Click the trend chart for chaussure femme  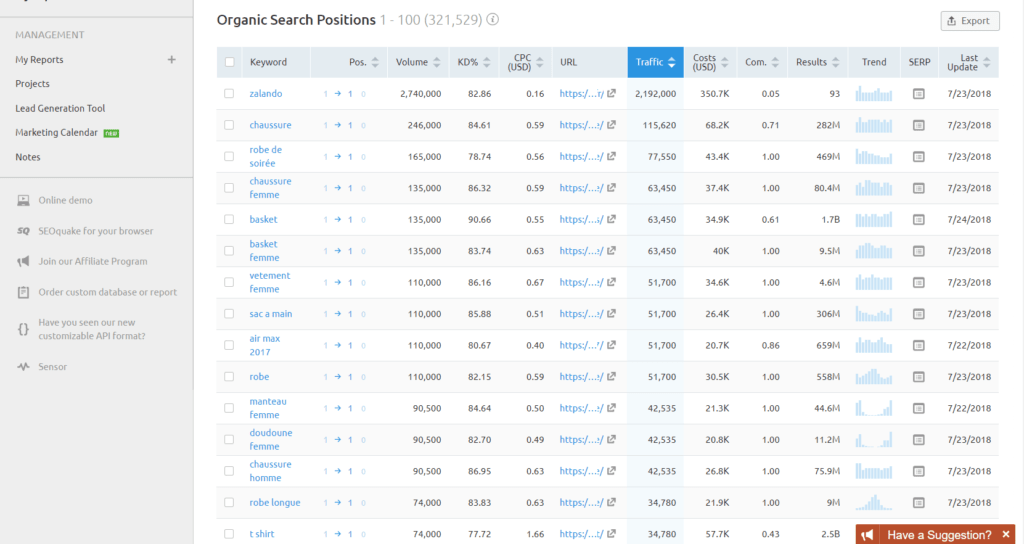pos(874,188)
